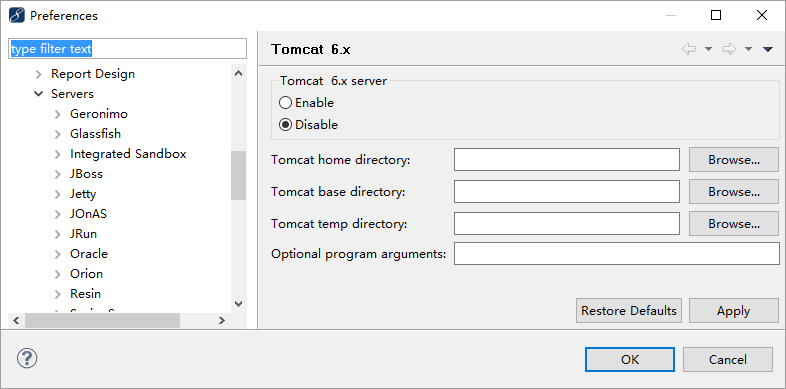Open the back history dropdown arrow
This screenshot has width=786, height=389.
point(708,49)
